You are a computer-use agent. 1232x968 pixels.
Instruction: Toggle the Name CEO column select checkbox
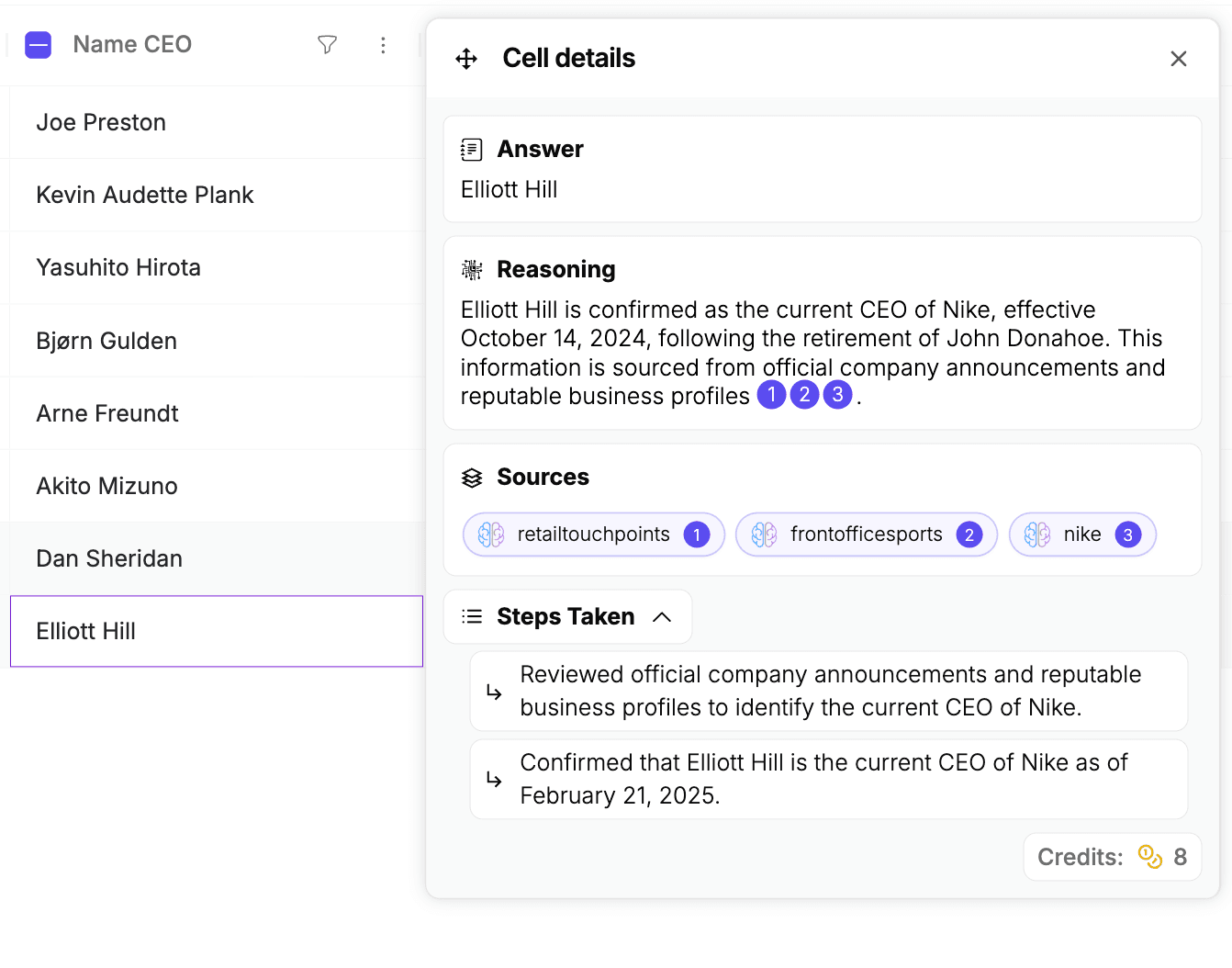click(x=39, y=45)
